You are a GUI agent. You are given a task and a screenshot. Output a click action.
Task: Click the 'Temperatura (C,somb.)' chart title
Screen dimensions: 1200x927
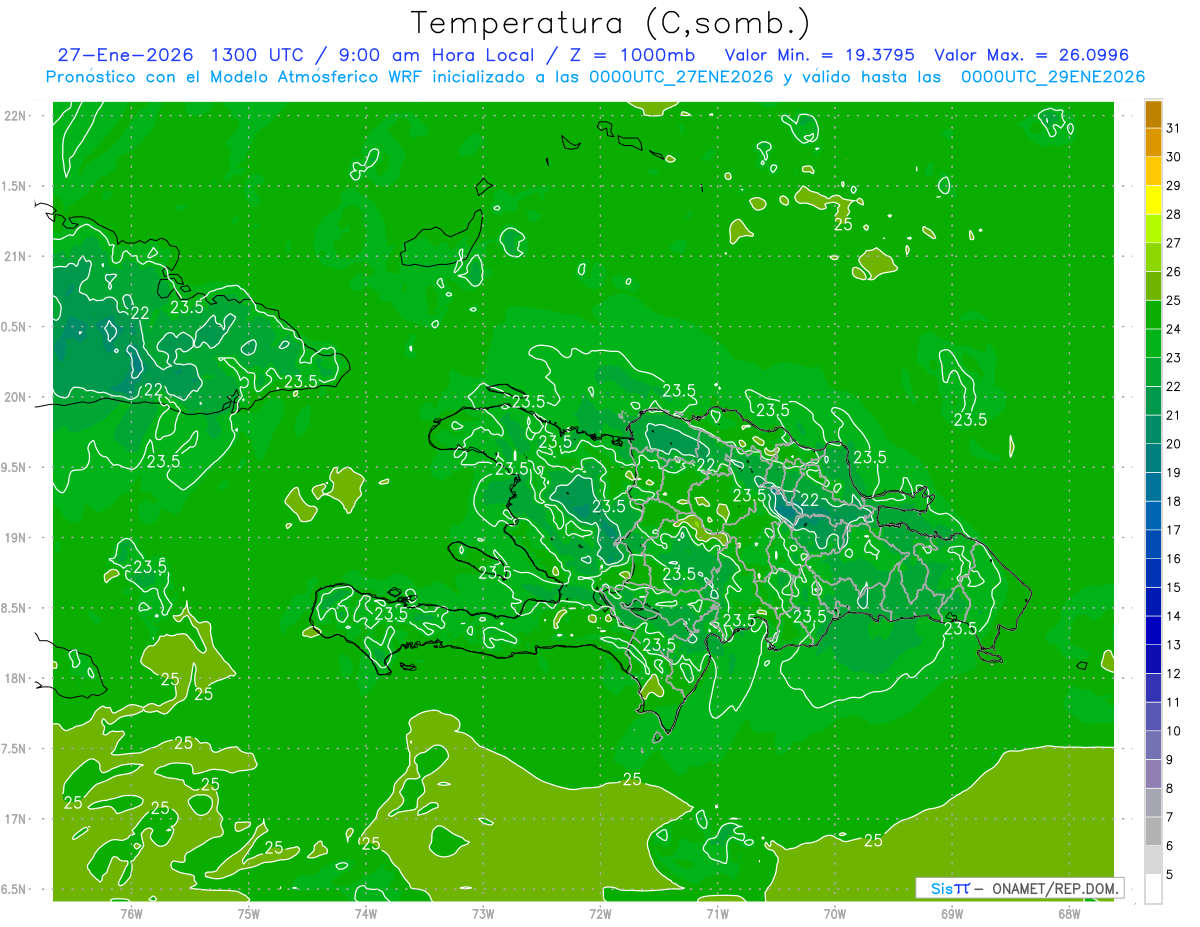click(610, 23)
